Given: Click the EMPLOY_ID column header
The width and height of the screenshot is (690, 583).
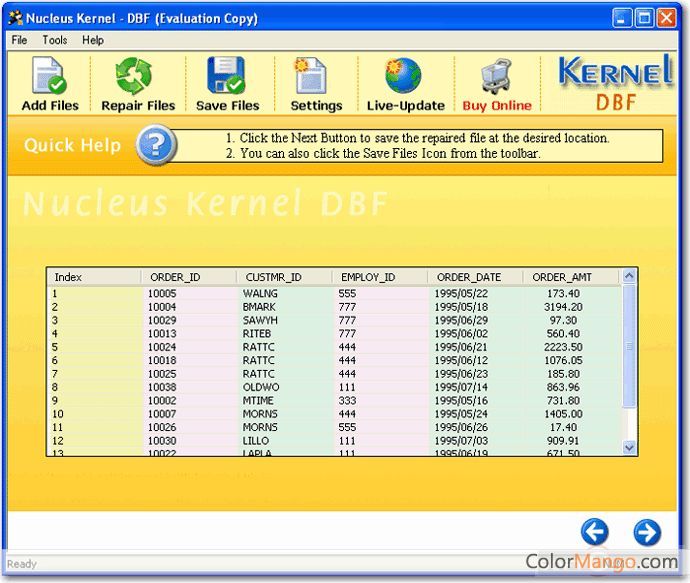Looking at the screenshot, I should click(379, 277).
